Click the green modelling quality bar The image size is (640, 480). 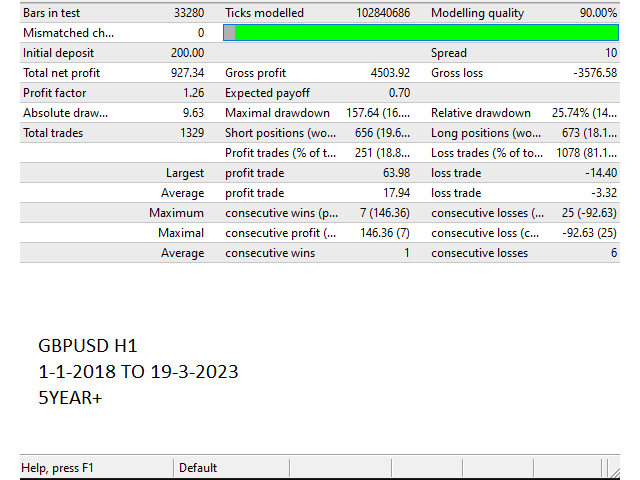421,33
